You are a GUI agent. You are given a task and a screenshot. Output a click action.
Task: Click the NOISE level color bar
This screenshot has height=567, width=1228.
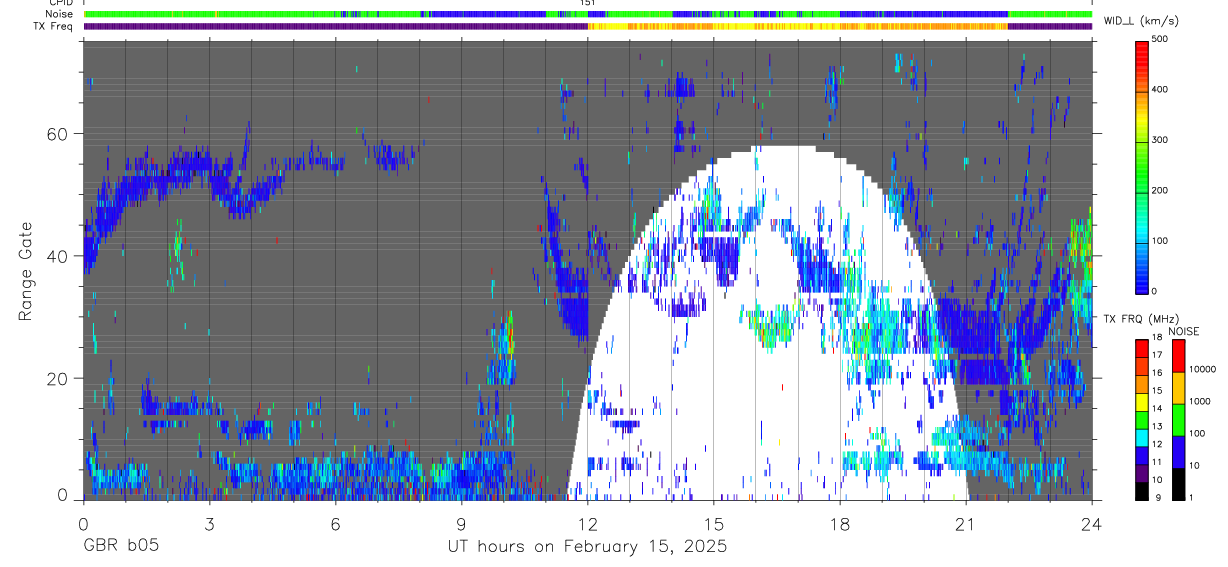pos(1178,418)
